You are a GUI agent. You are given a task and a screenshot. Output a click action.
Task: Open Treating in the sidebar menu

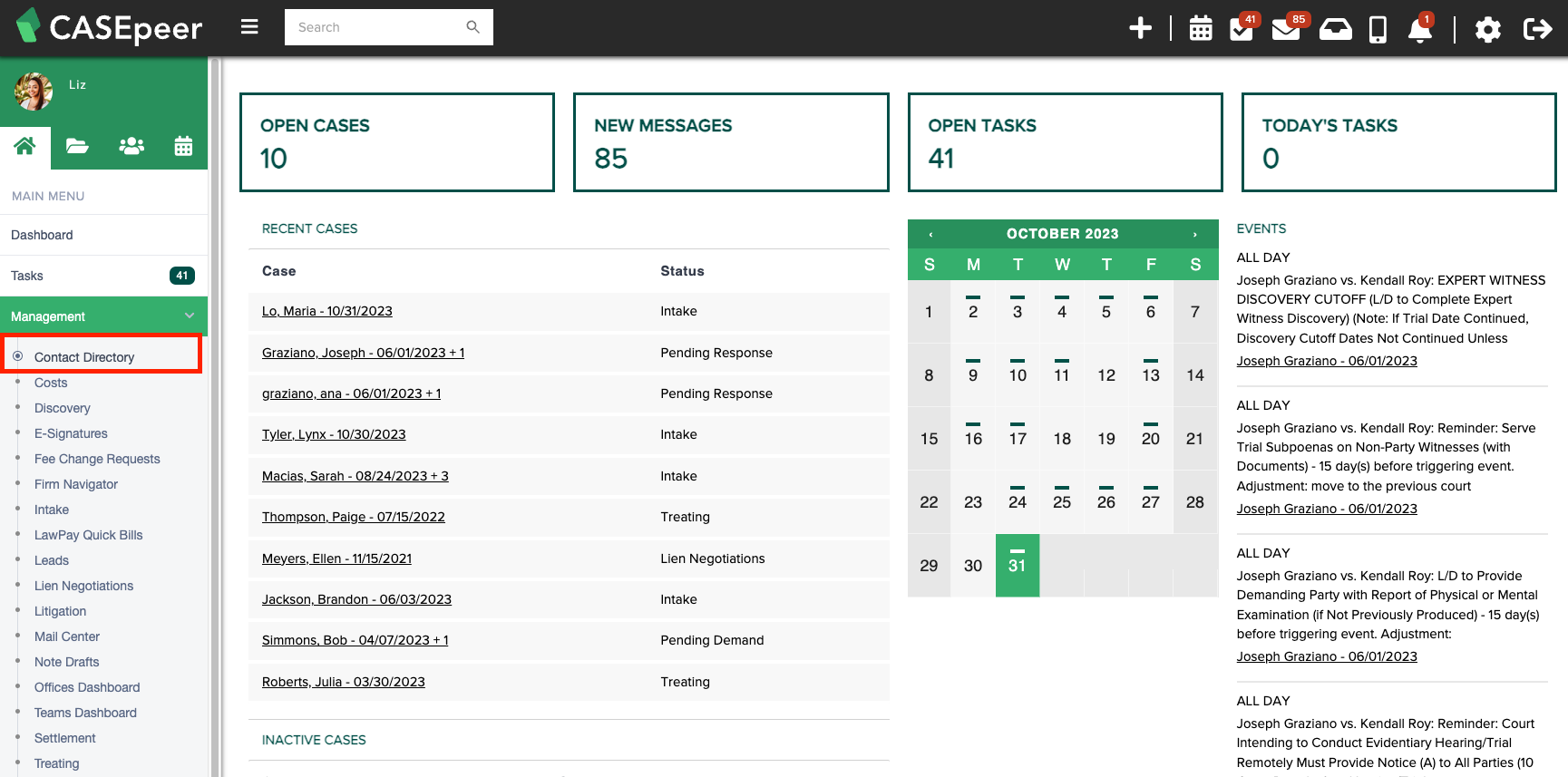(x=56, y=763)
